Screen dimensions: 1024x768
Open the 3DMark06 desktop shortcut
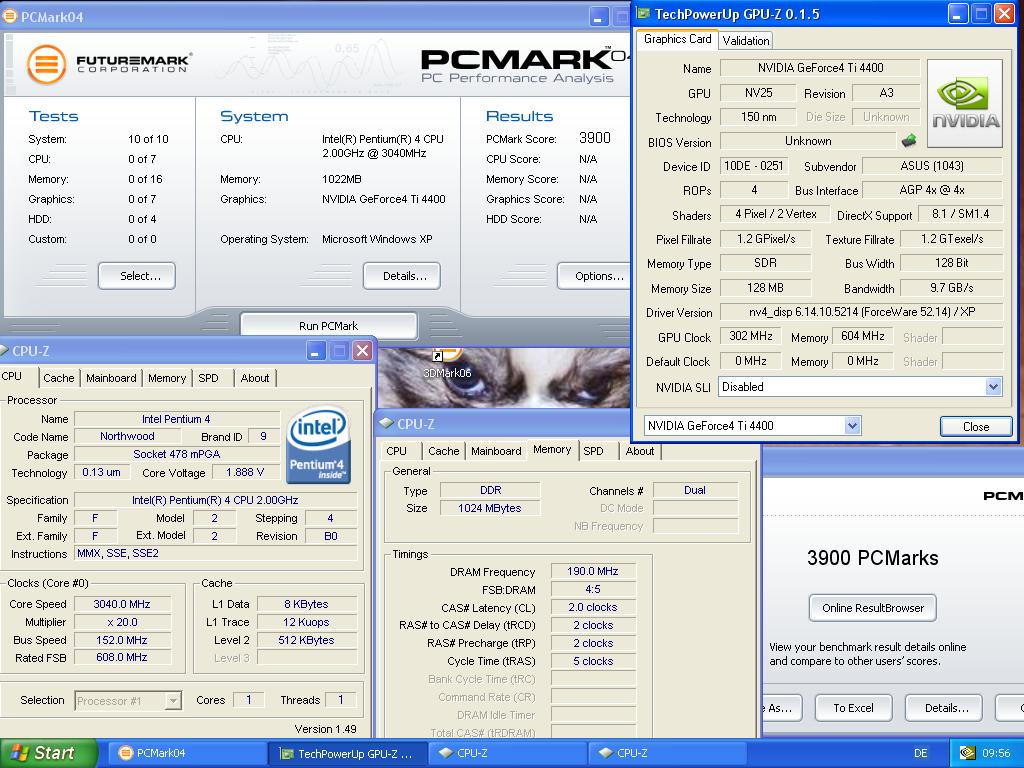click(x=447, y=362)
